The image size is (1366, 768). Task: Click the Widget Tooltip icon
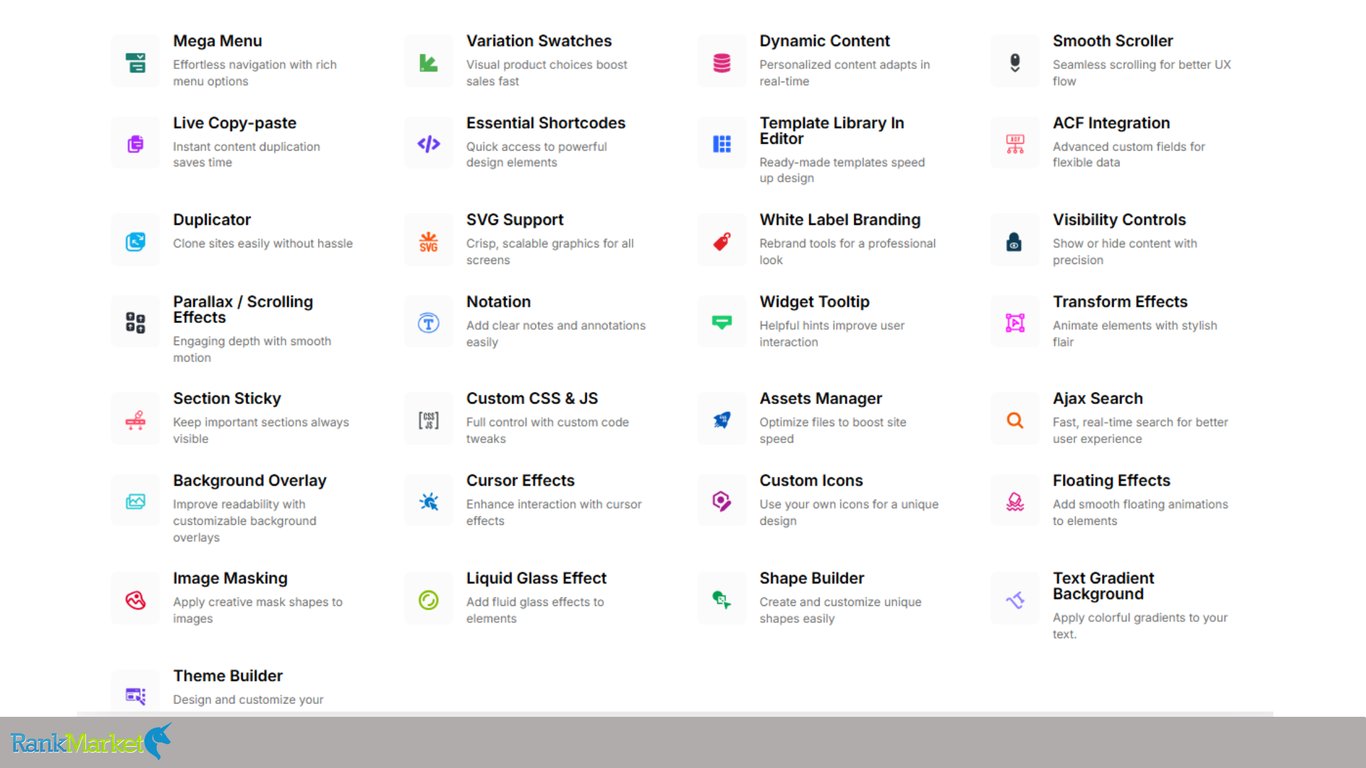(x=722, y=323)
